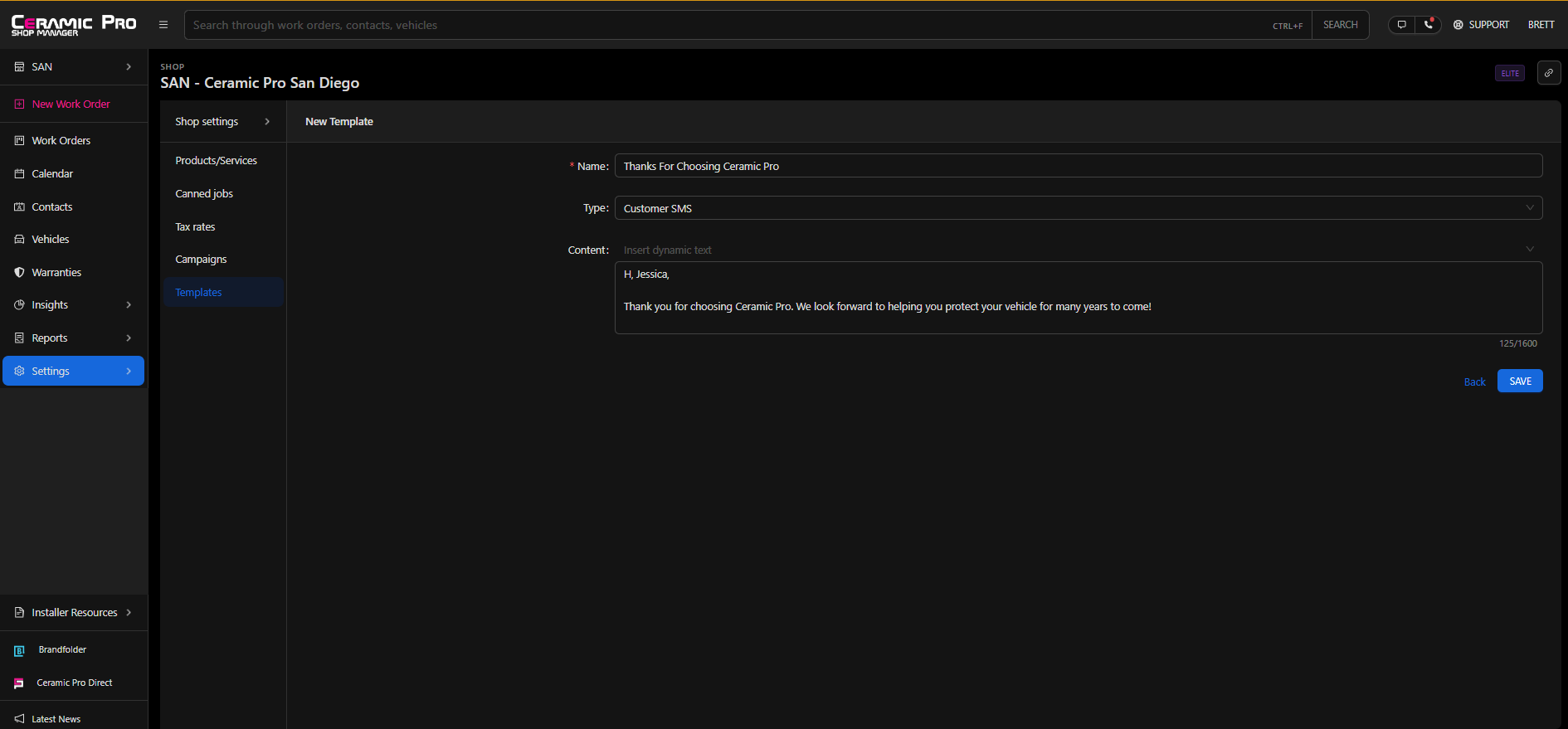1568x729 pixels.
Task: Expand the Installer Resources chevron
Action: [x=129, y=613]
